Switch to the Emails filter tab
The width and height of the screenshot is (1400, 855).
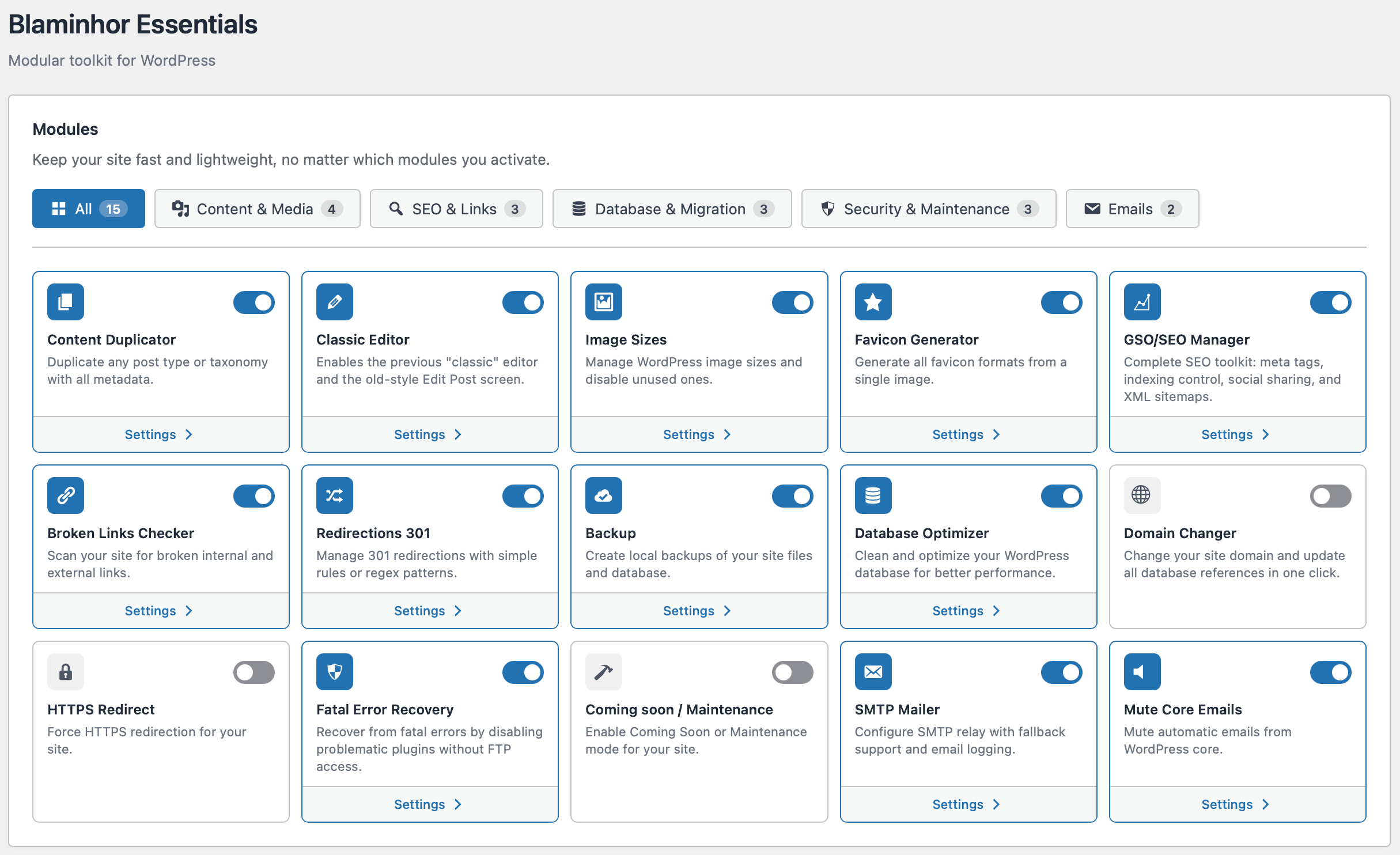pos(1131,209)
